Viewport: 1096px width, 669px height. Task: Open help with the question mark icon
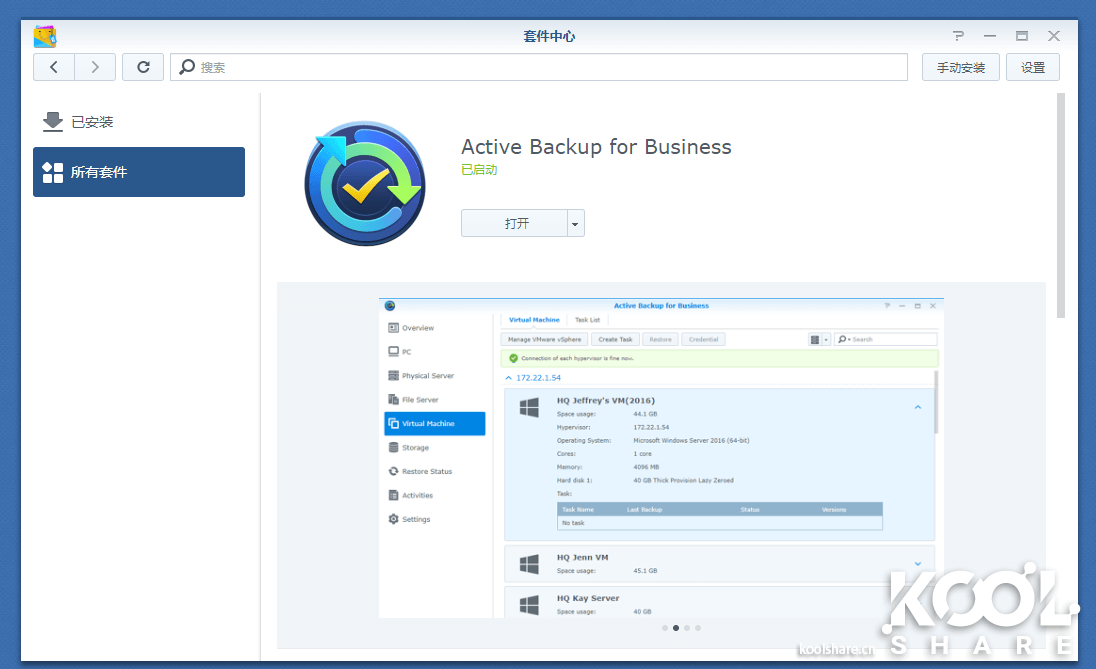pyautogui.click(x=958, y=36)
